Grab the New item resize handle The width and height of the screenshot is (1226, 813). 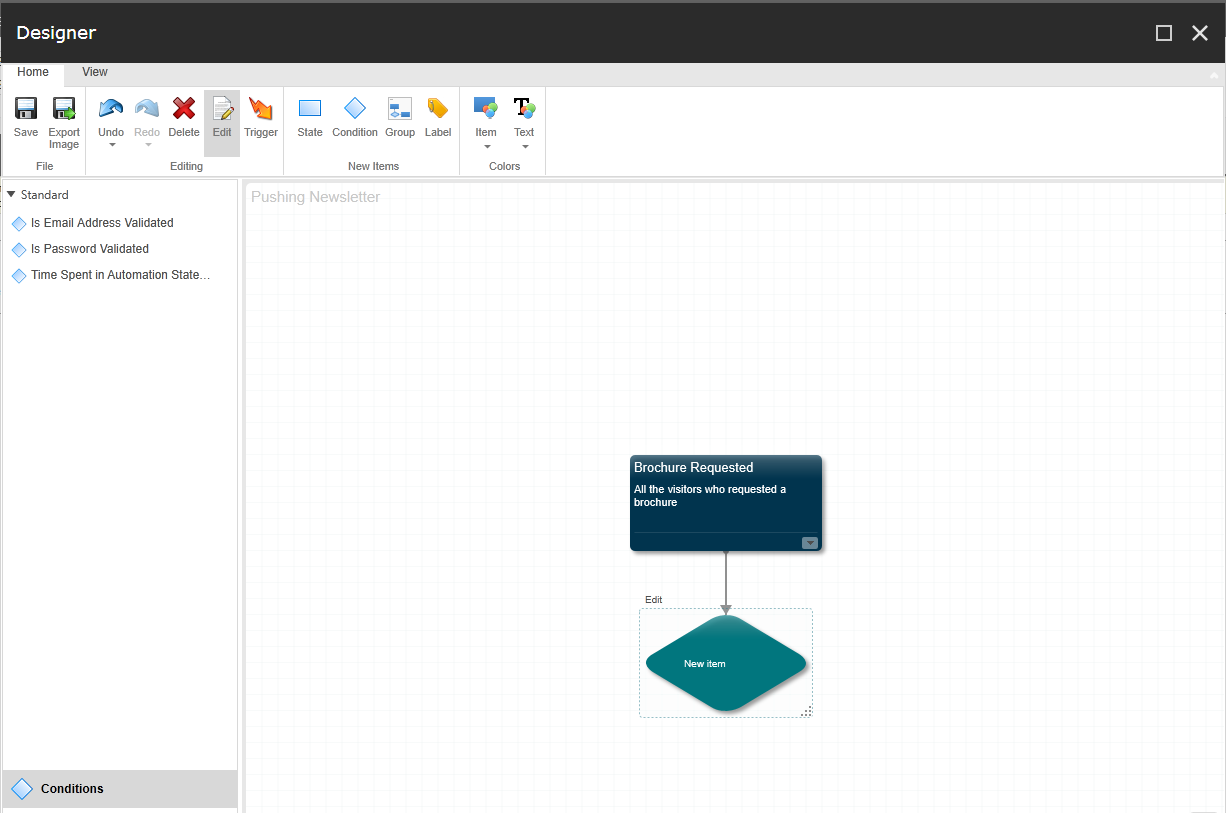806,711
